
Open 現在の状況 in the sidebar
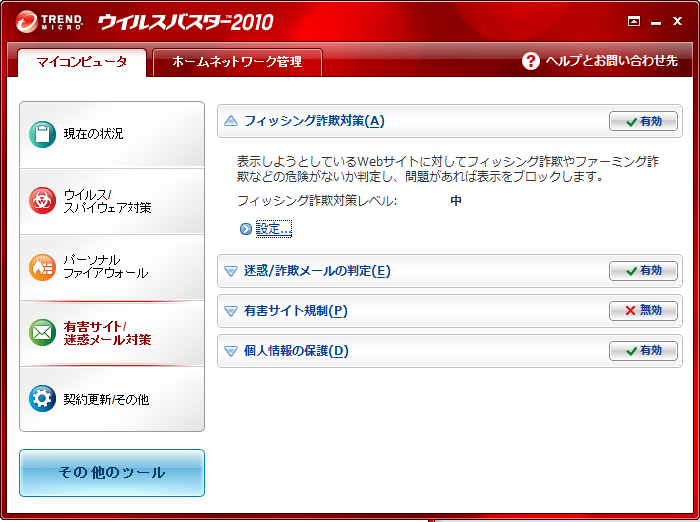tap(112, 135)
